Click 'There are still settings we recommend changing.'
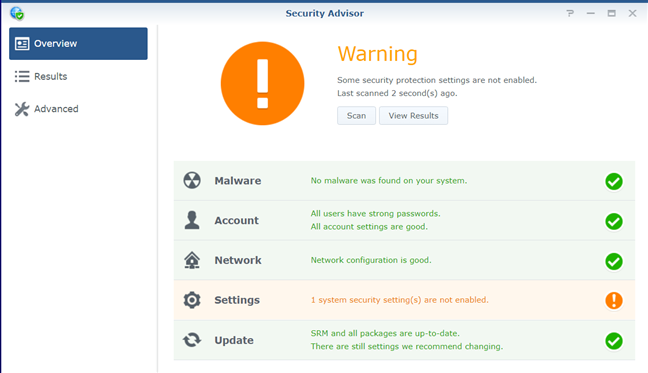This screenshot has height=373, width=648. click(407, 347)
